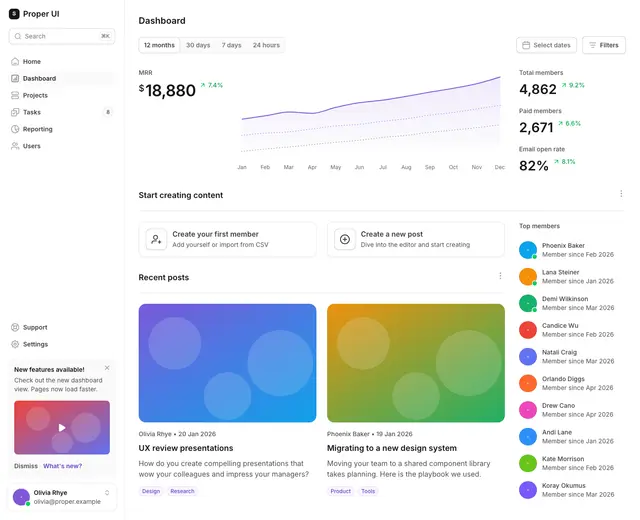The width and height of the screenshot is (640, 520).
Task: Click the Paid members value 2,671
Action: pos(536,127)
